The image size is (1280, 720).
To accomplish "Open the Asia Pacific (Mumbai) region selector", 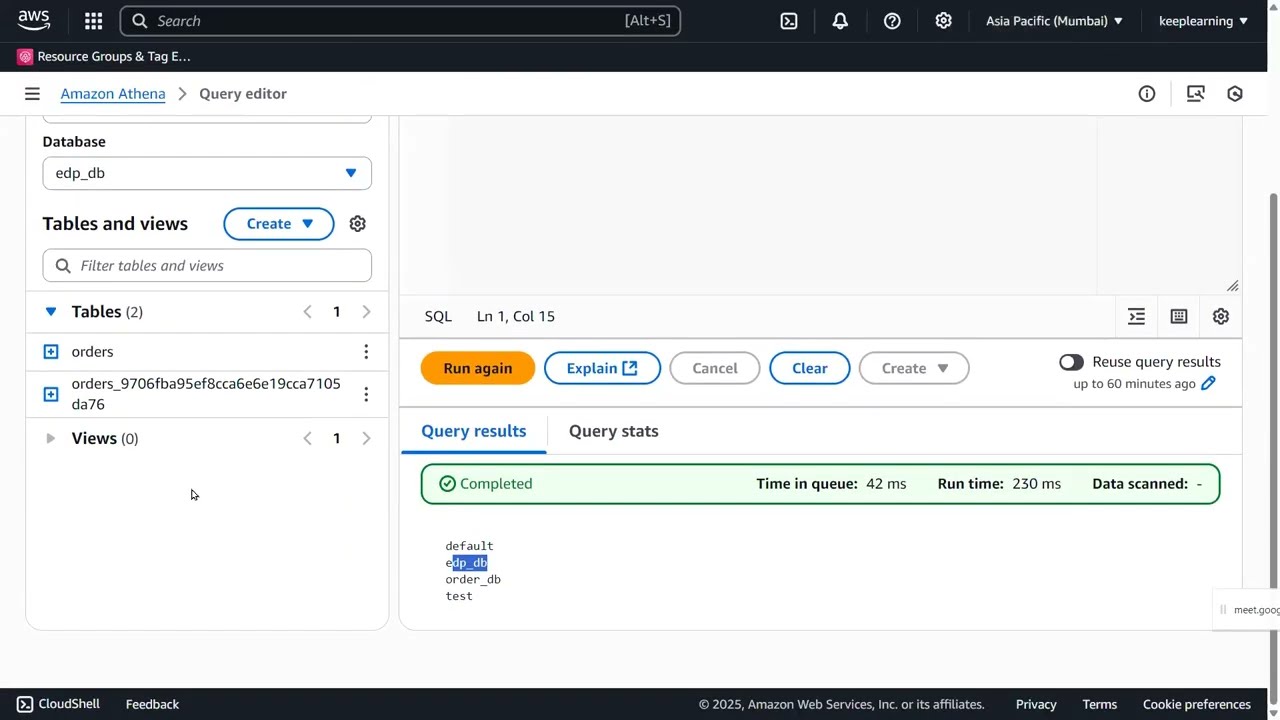I will [x=1054, y=21].
